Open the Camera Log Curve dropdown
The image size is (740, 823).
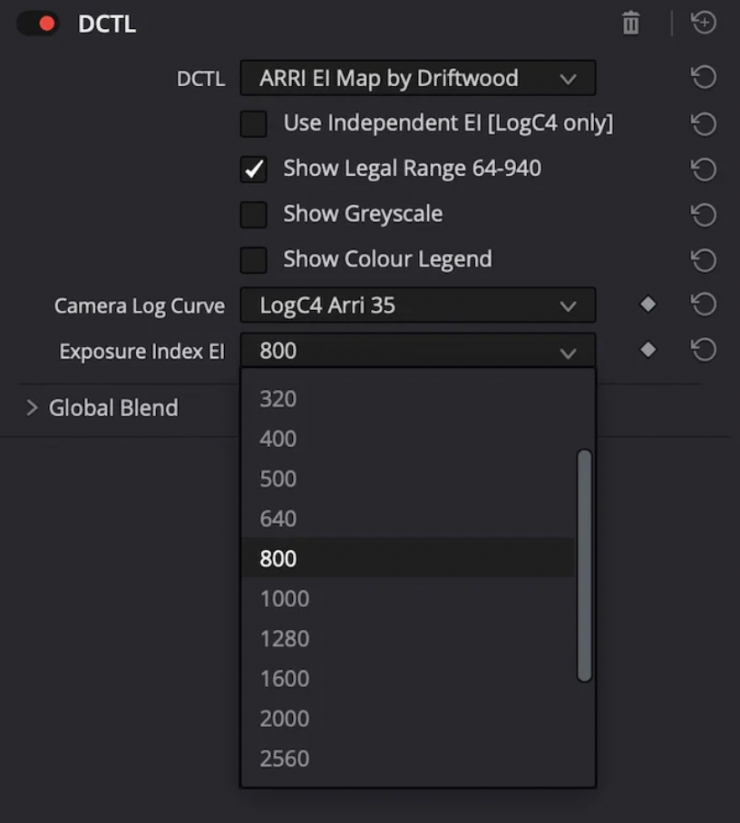point(417,305)
